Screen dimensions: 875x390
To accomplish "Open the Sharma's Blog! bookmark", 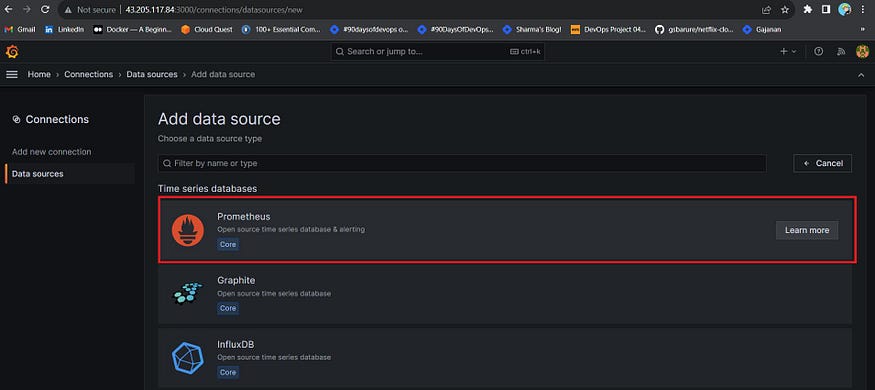I will 532,30.
